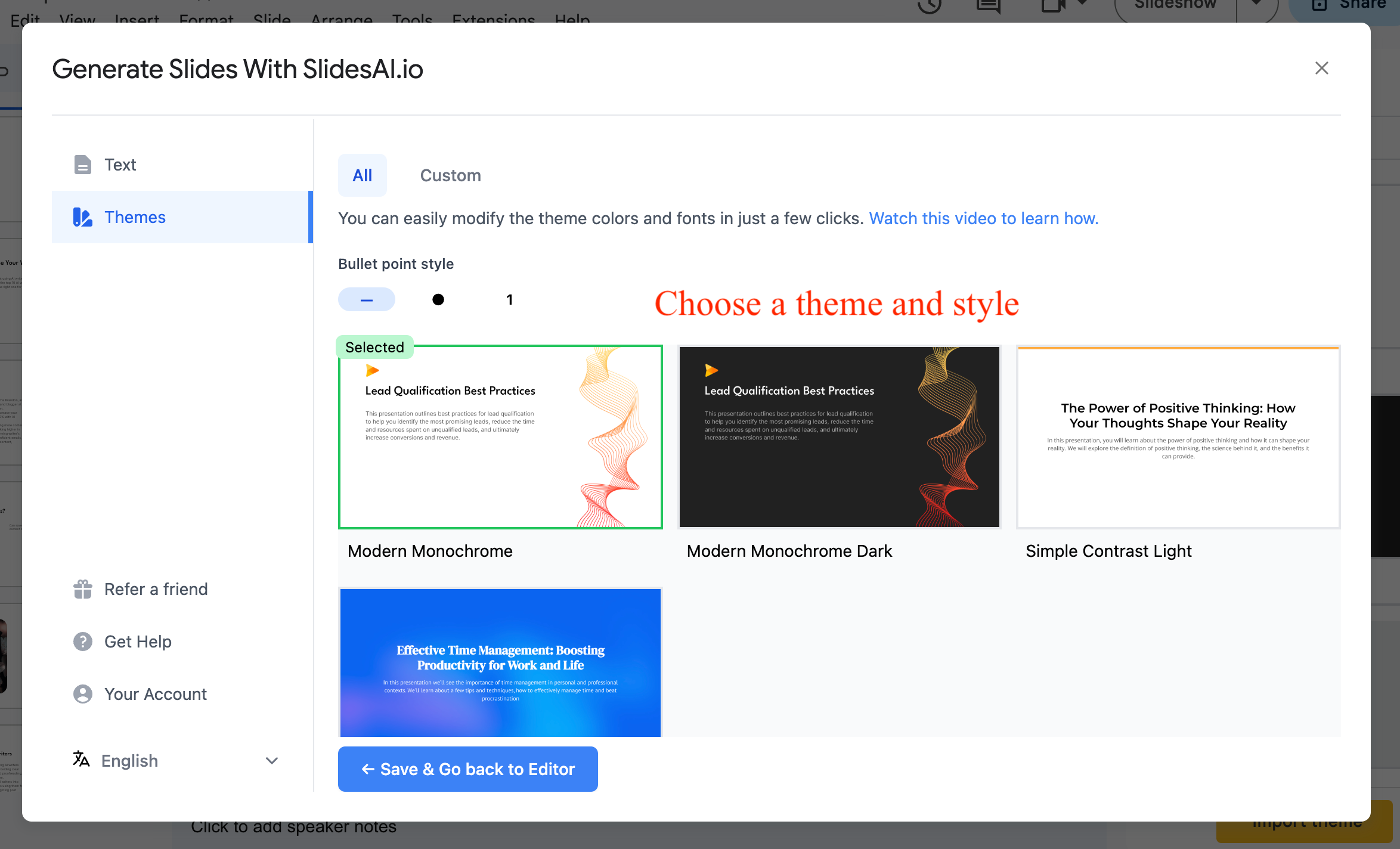Click the gift icon for Refer a friend
Image resolution: width=1400 pixels, height=849 pixels.
pyautogui.click(x=80, y=589)
